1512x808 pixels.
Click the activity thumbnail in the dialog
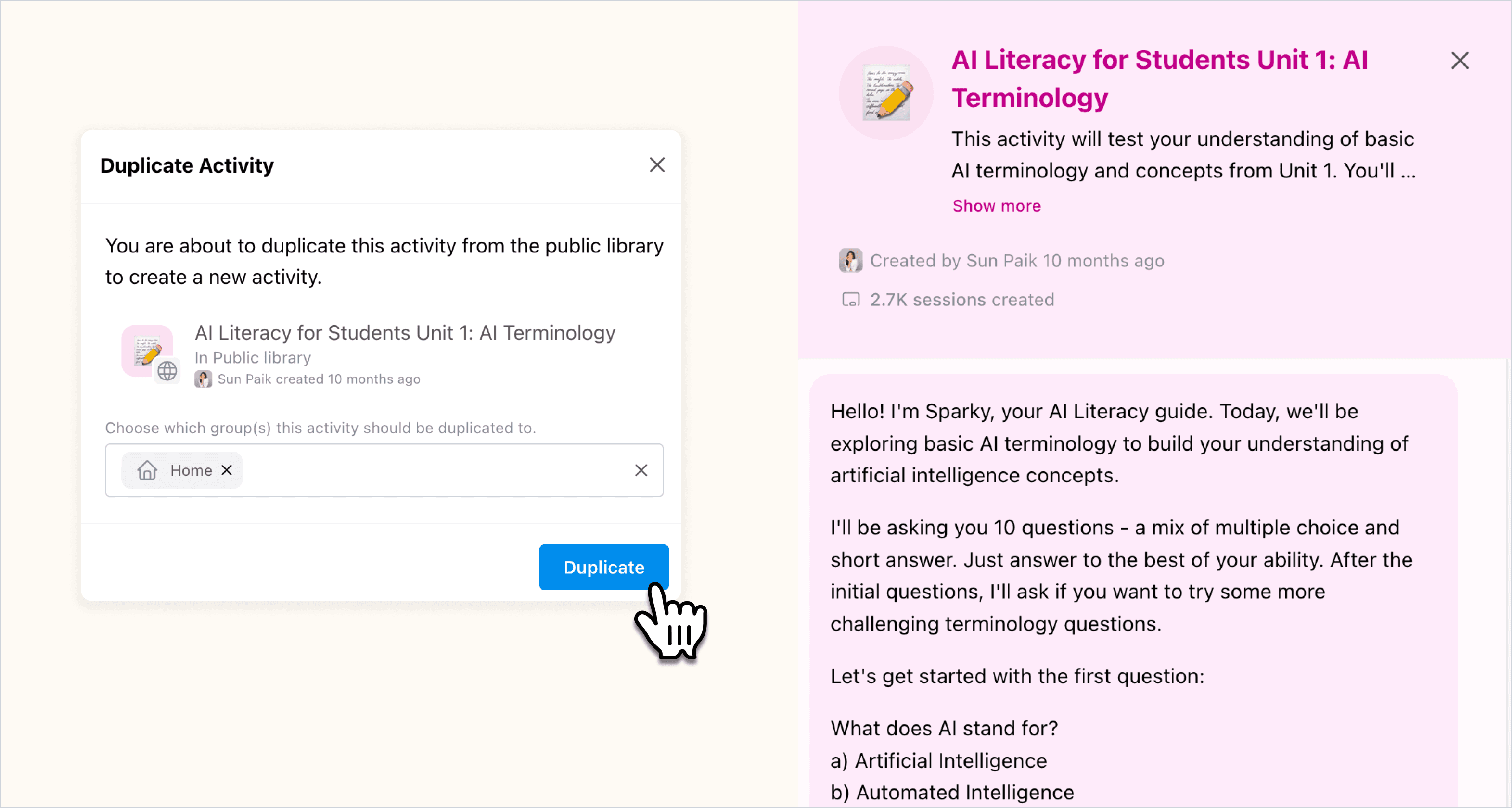pyautogui.click(x=148, y=351)
